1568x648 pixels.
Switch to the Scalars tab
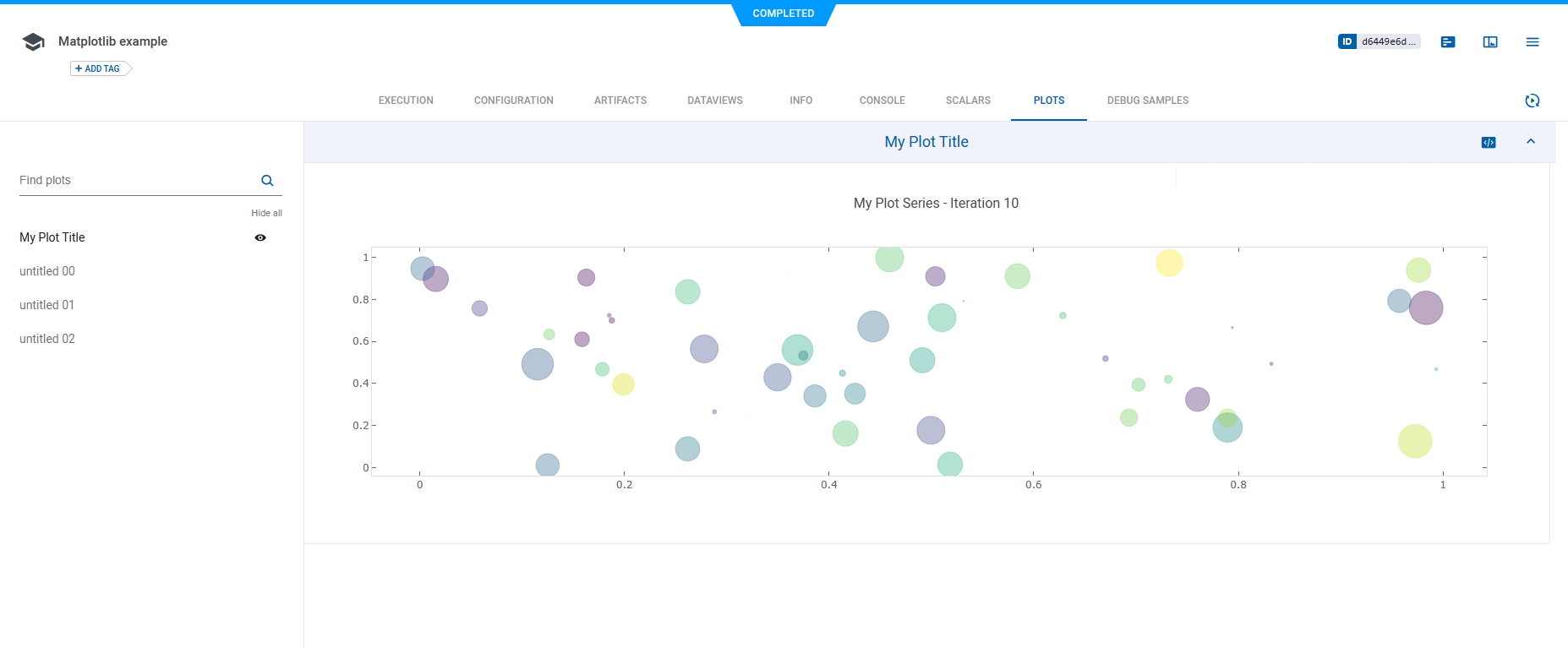(x=968, y=101)
